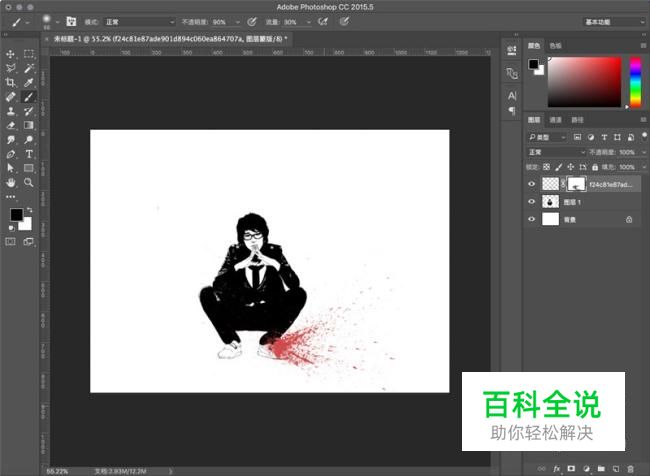The width and height of the screenshot is (650, 476).
Task: Open the extra tools ellipsis menu
Action: click(x=10, y=197)
